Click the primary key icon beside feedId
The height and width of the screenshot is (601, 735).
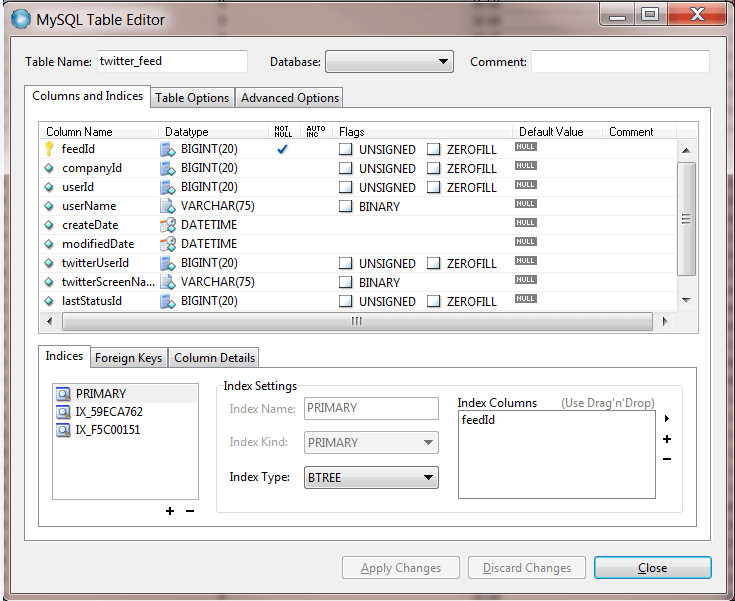coord(49,149)
